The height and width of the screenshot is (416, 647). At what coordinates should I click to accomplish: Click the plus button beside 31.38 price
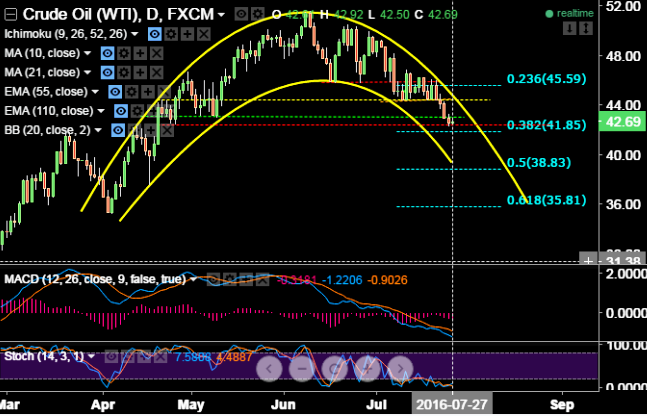(x=588, y=259)
